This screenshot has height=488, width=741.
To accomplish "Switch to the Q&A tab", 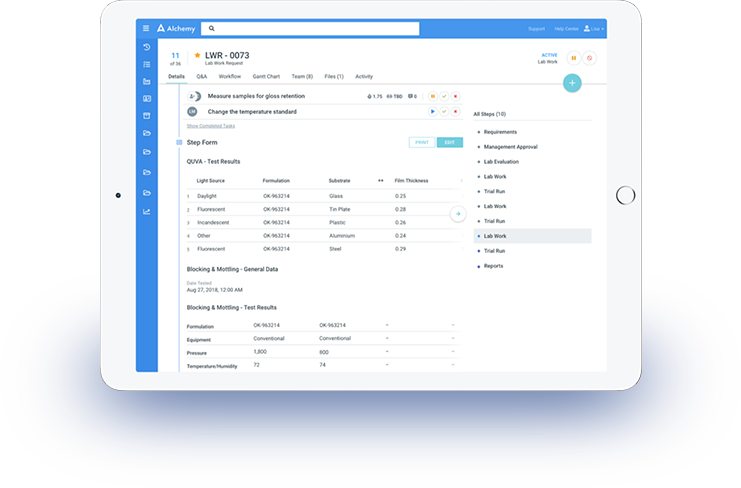I will coord(202,77).
